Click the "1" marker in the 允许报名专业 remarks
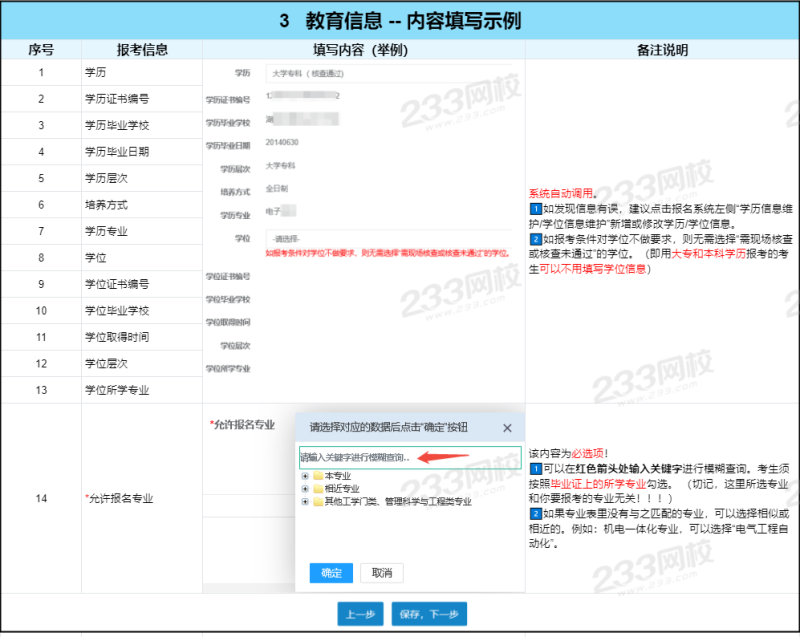Screen dimensions: 800x637 coord(534,470)
